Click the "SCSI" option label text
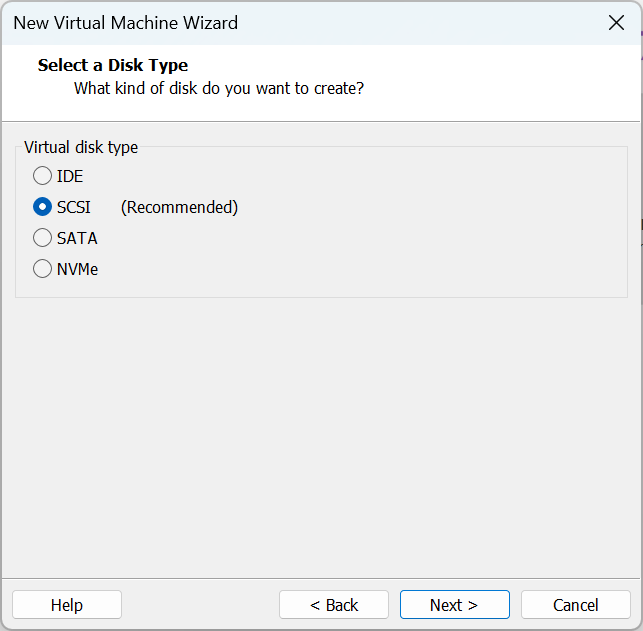 tap(74, 207)
